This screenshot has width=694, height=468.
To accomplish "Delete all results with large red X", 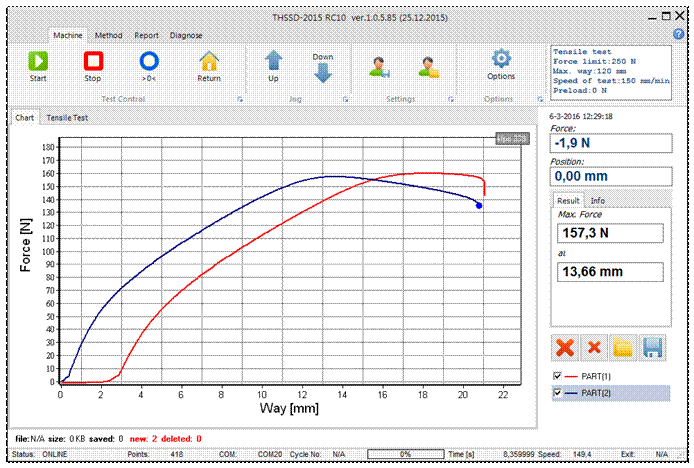I will point(565,348).
